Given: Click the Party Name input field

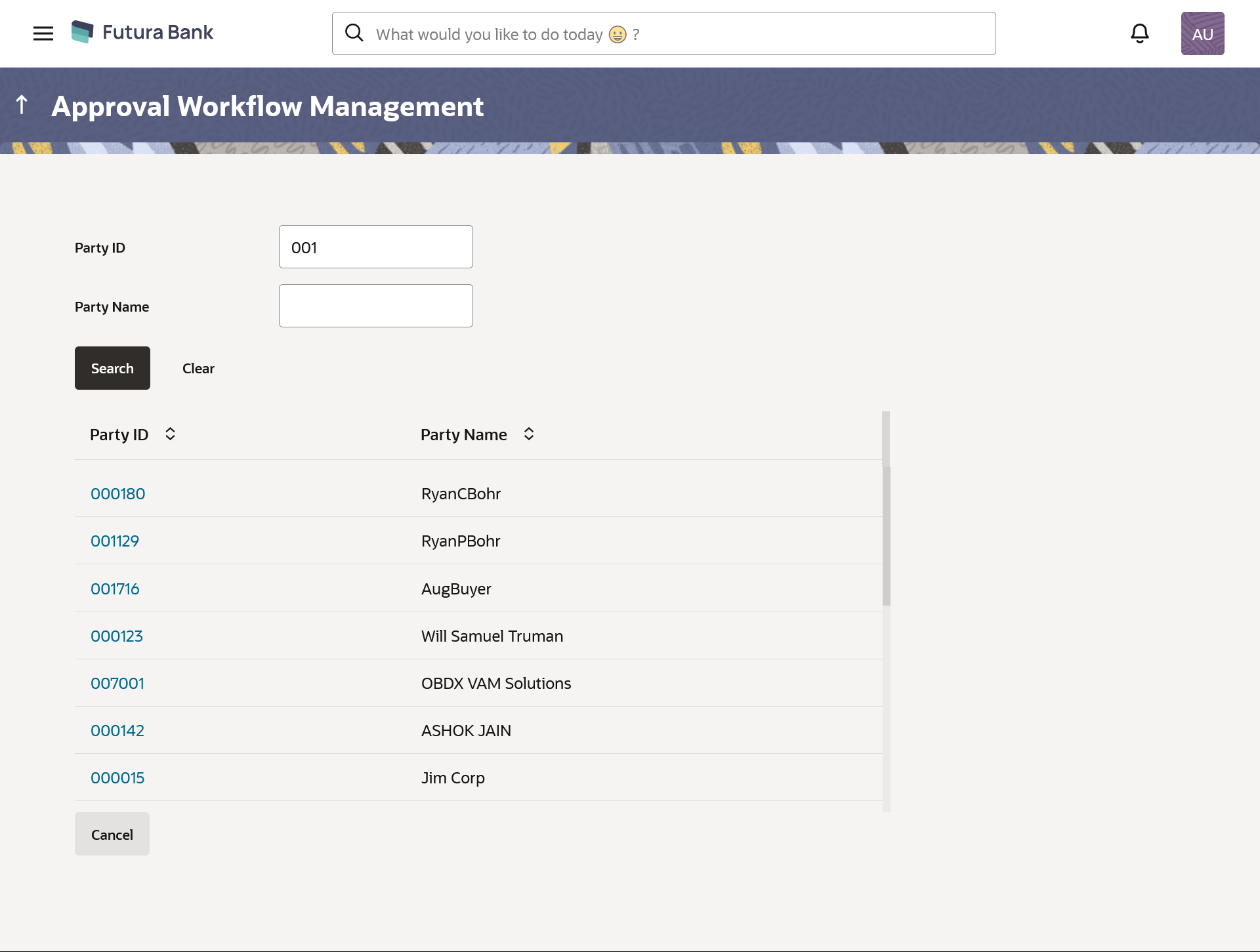Looking at the screenshot, I should click(x=375, y=306).
